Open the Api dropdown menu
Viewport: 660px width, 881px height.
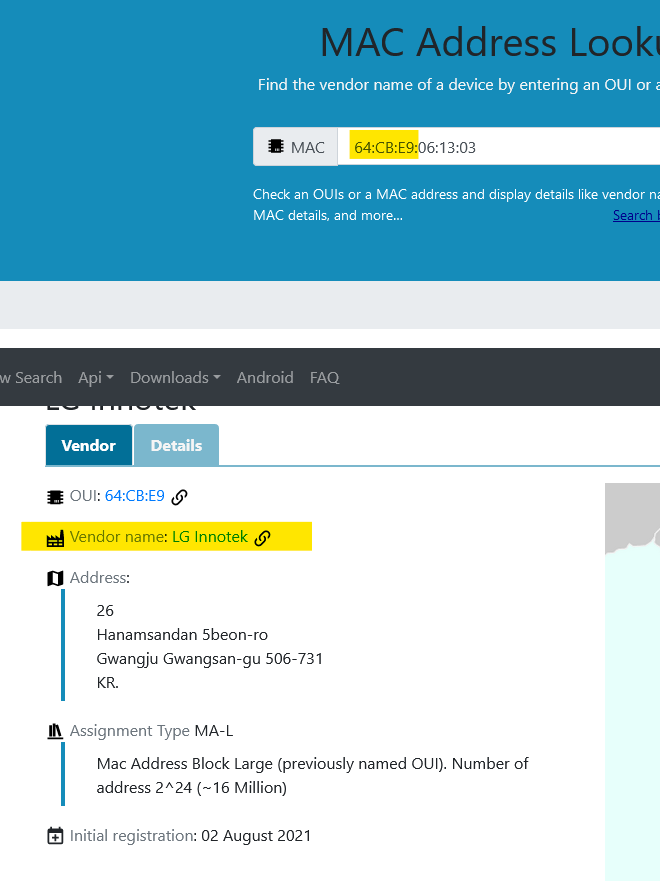click(95, 378)
